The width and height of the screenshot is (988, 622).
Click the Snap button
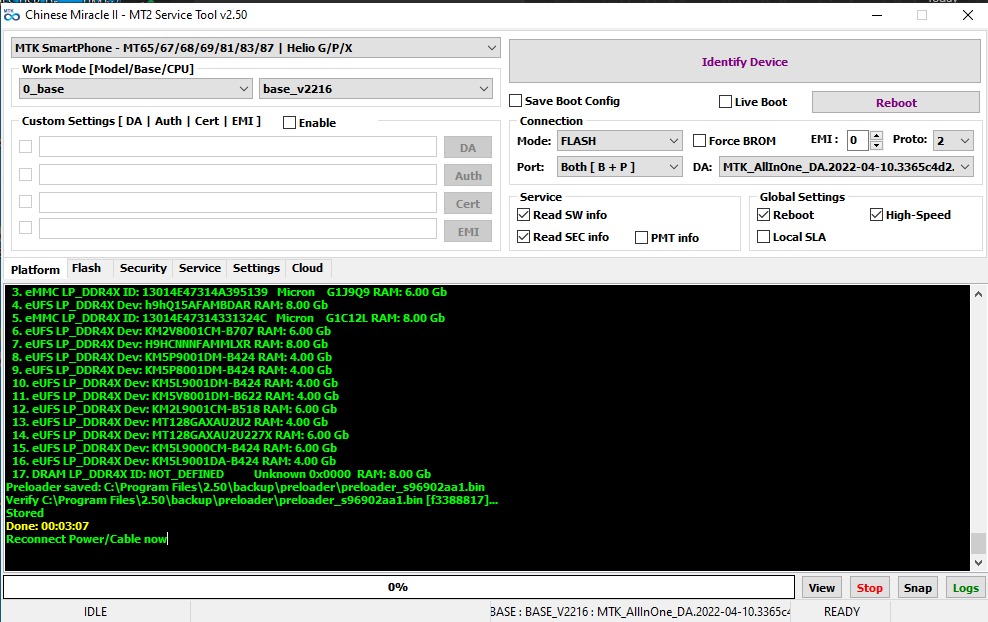(x=917, y=587)
